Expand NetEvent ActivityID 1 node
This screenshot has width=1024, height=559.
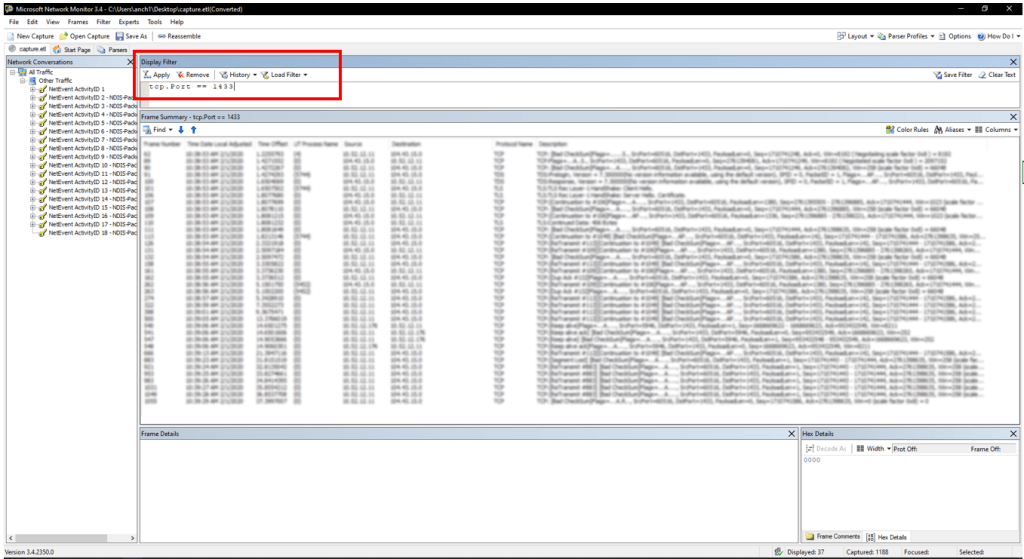pyautogui.click(x=32, y=89)
